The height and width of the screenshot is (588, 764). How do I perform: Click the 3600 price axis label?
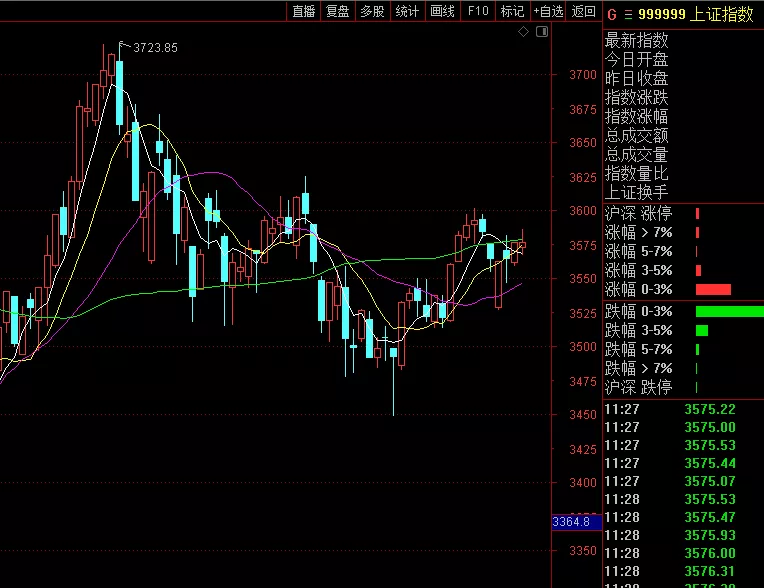583,211
